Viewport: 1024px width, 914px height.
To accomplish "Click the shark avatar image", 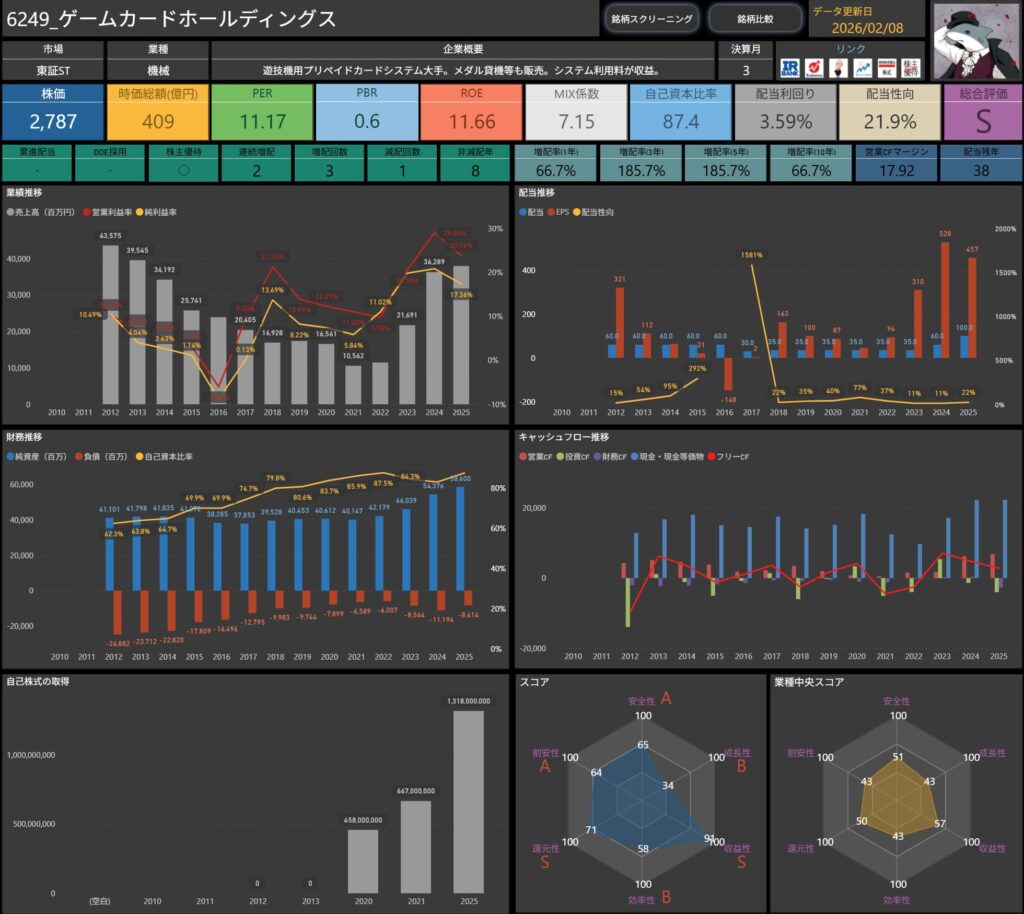I will coord(976,39).
